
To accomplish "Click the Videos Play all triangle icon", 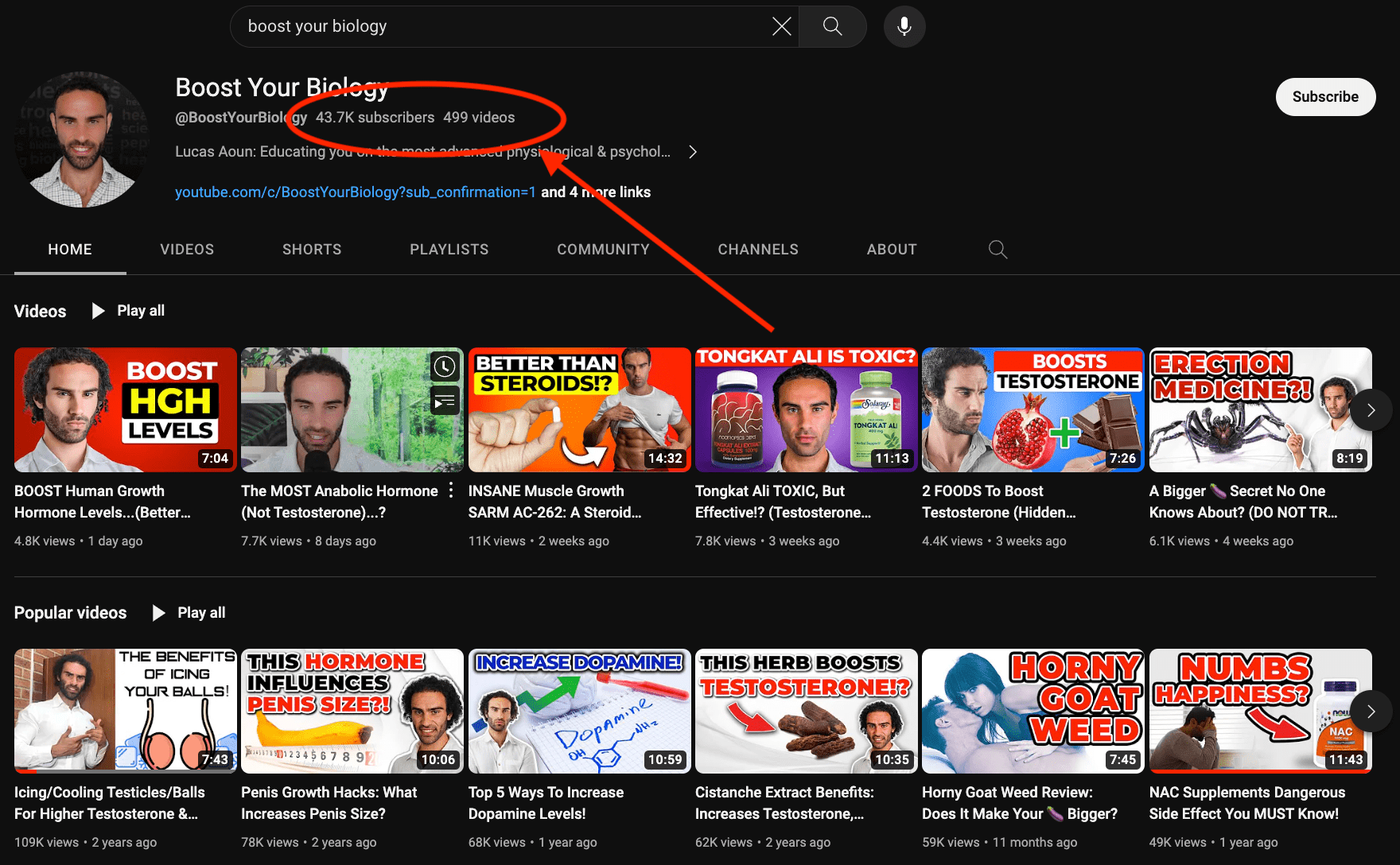I will pyautogui.click(x=98, y=311).
